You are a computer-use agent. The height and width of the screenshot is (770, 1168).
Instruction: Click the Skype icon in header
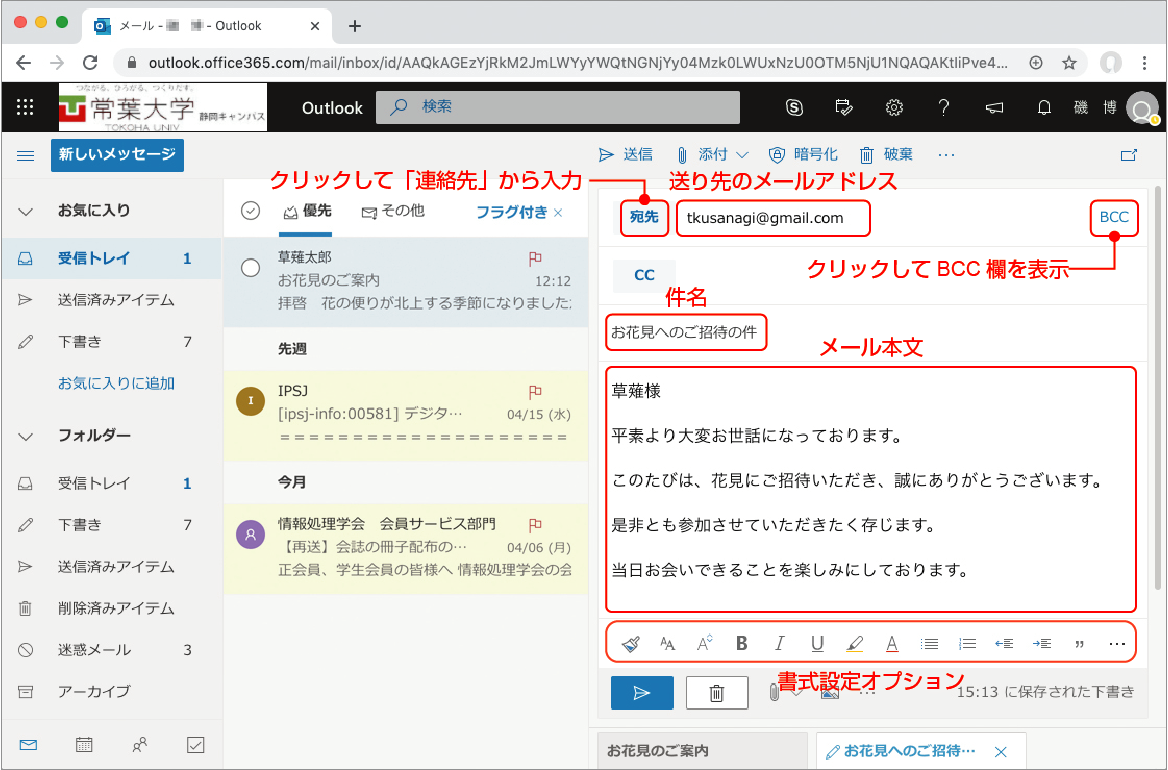[x=795, y=108]
